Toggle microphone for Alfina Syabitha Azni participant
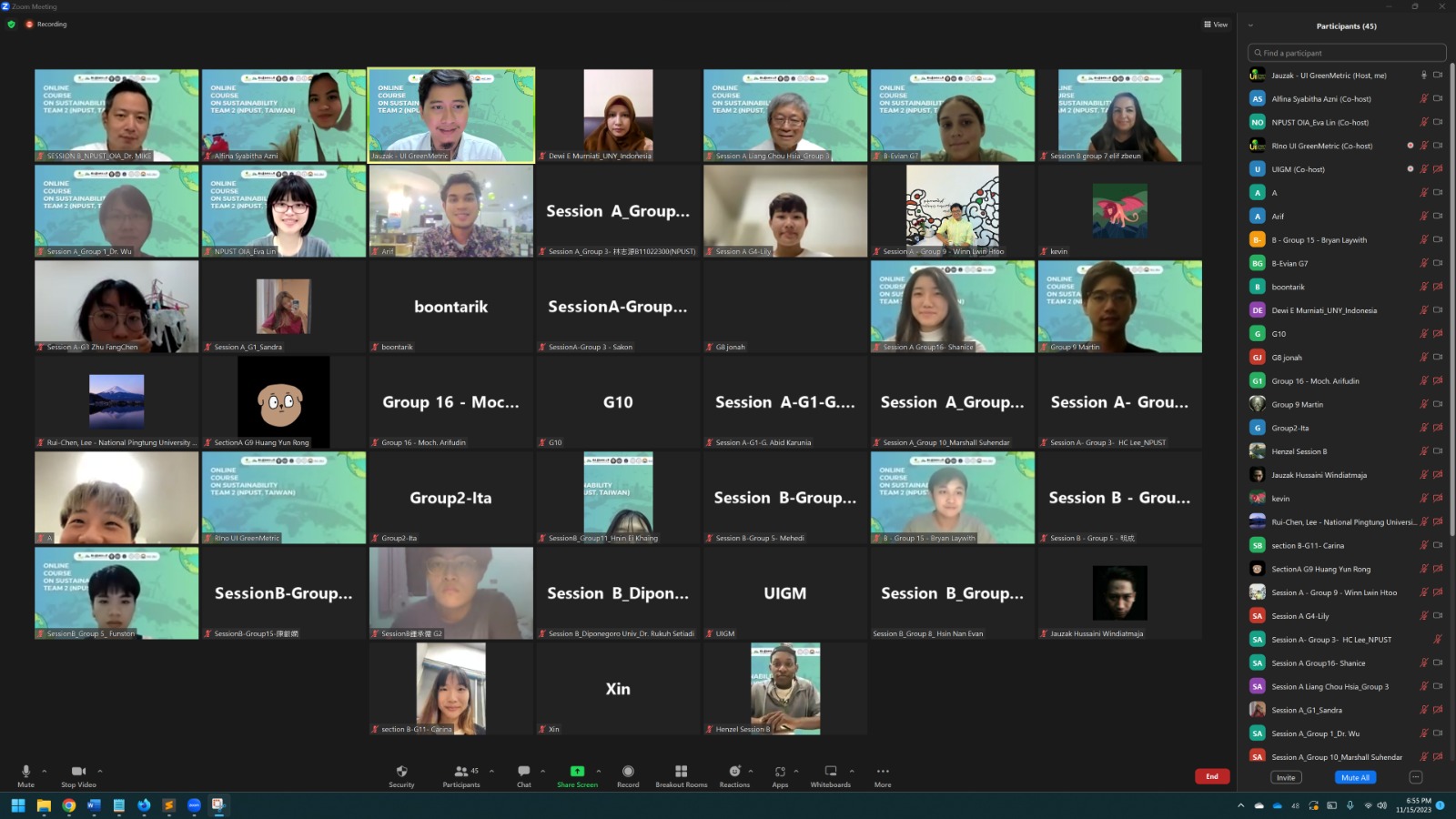Viewport: 1456px width, 819px height. pyautogui.click(x=1424, y=98)
